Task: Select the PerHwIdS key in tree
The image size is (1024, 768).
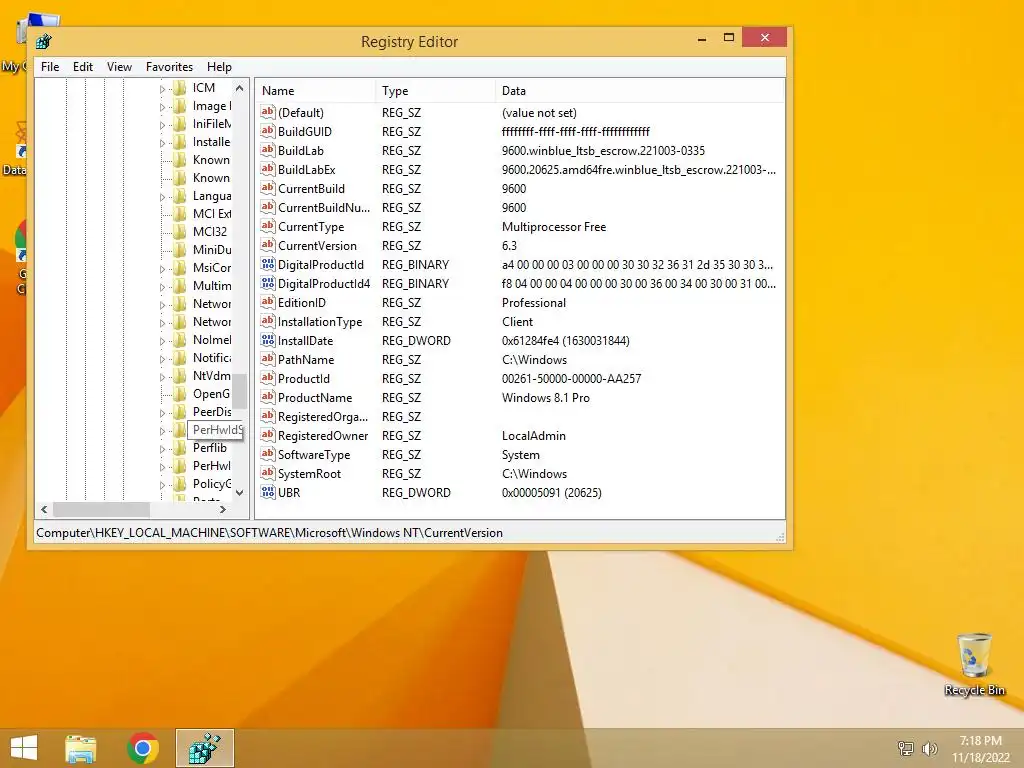Action: pyautogui.click(x=216, y=430)
